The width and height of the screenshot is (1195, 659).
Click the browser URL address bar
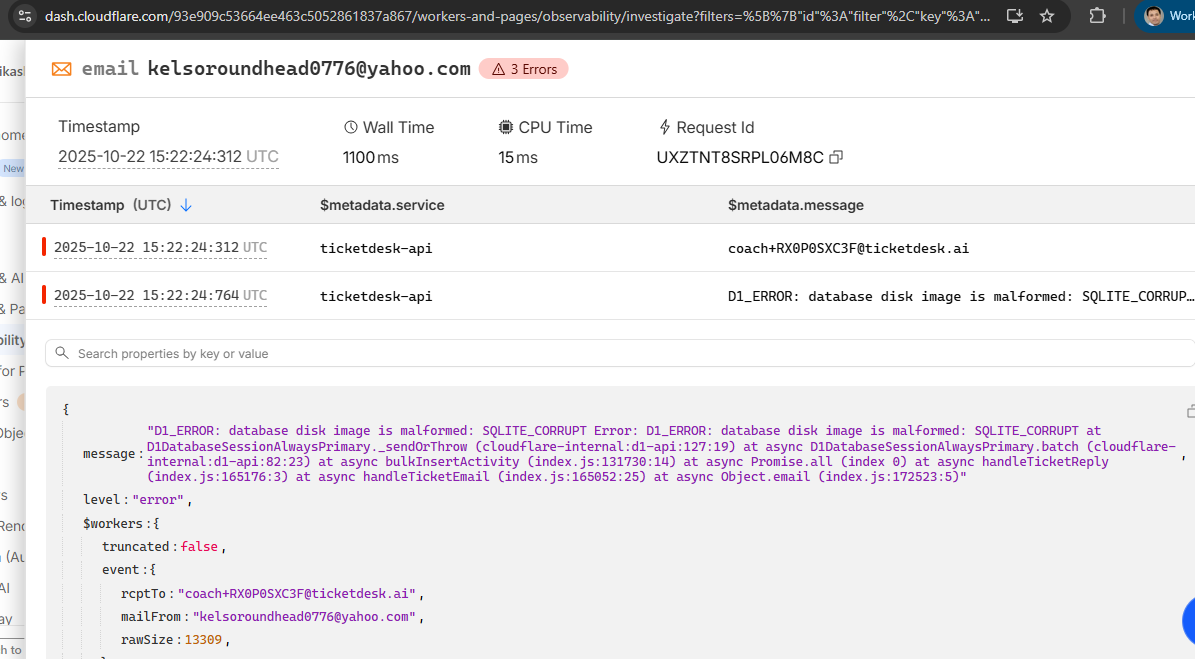[518, 16]
